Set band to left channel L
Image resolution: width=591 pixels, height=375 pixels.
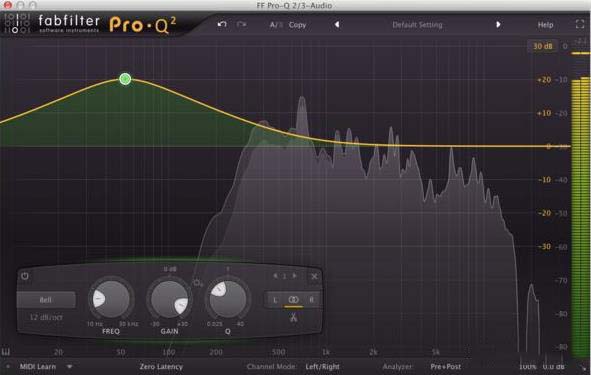(x=275, y=300)
